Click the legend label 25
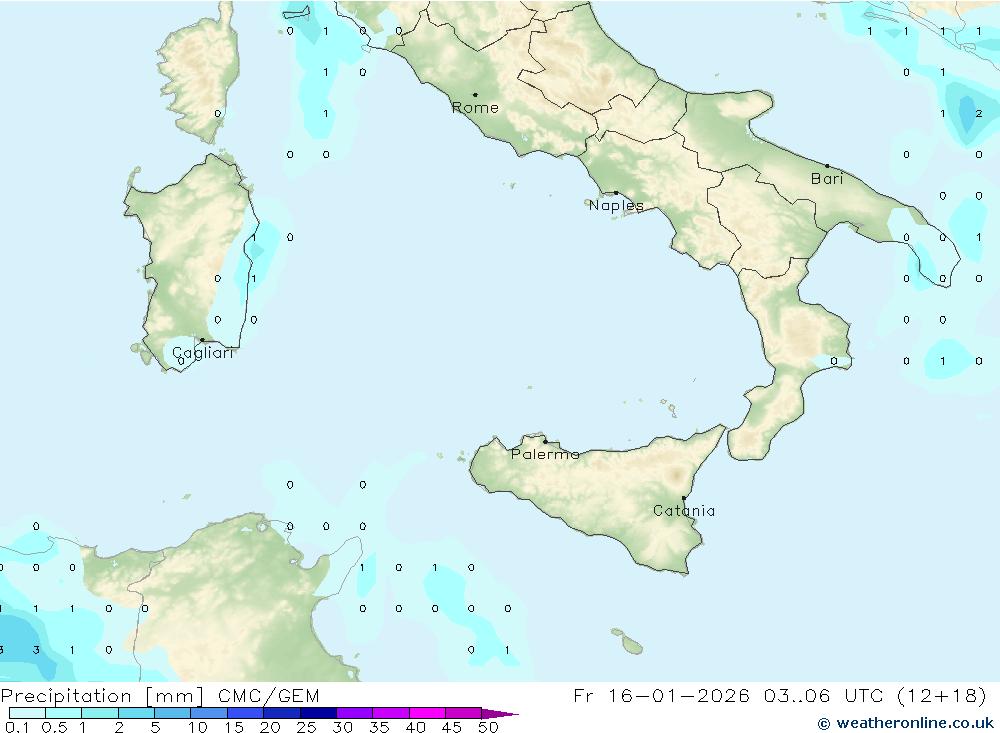Viewport: 1000px width, 733px height. (307, 727)
